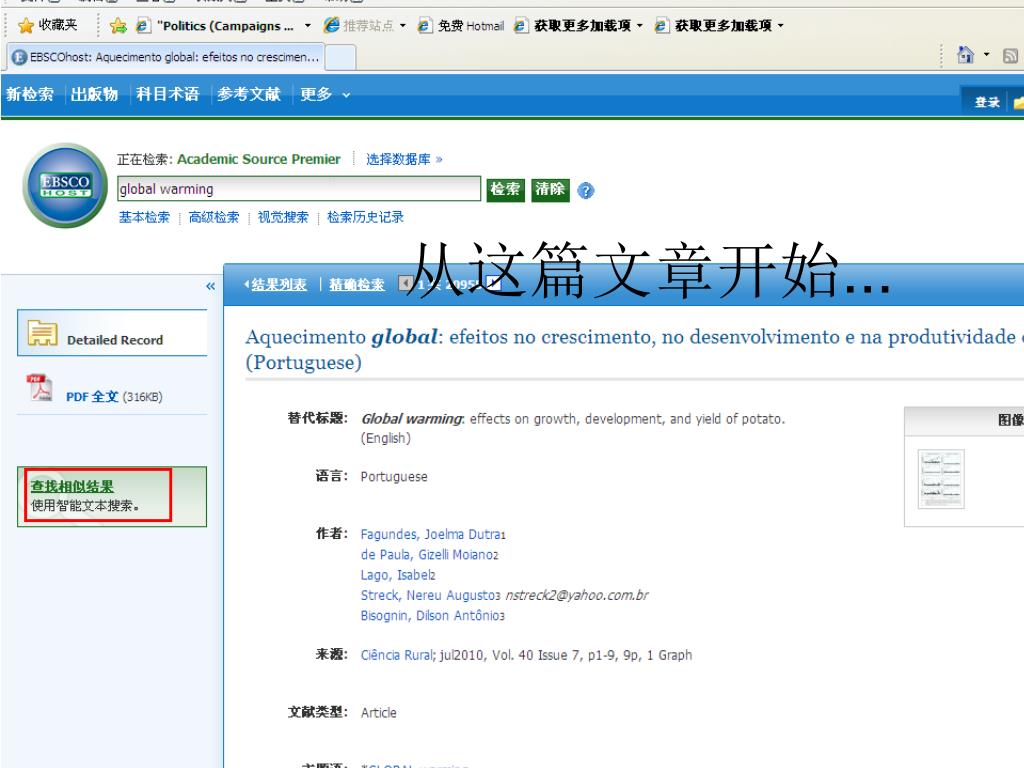Open the 免费 Hotmail favorites link

[461, 25]
